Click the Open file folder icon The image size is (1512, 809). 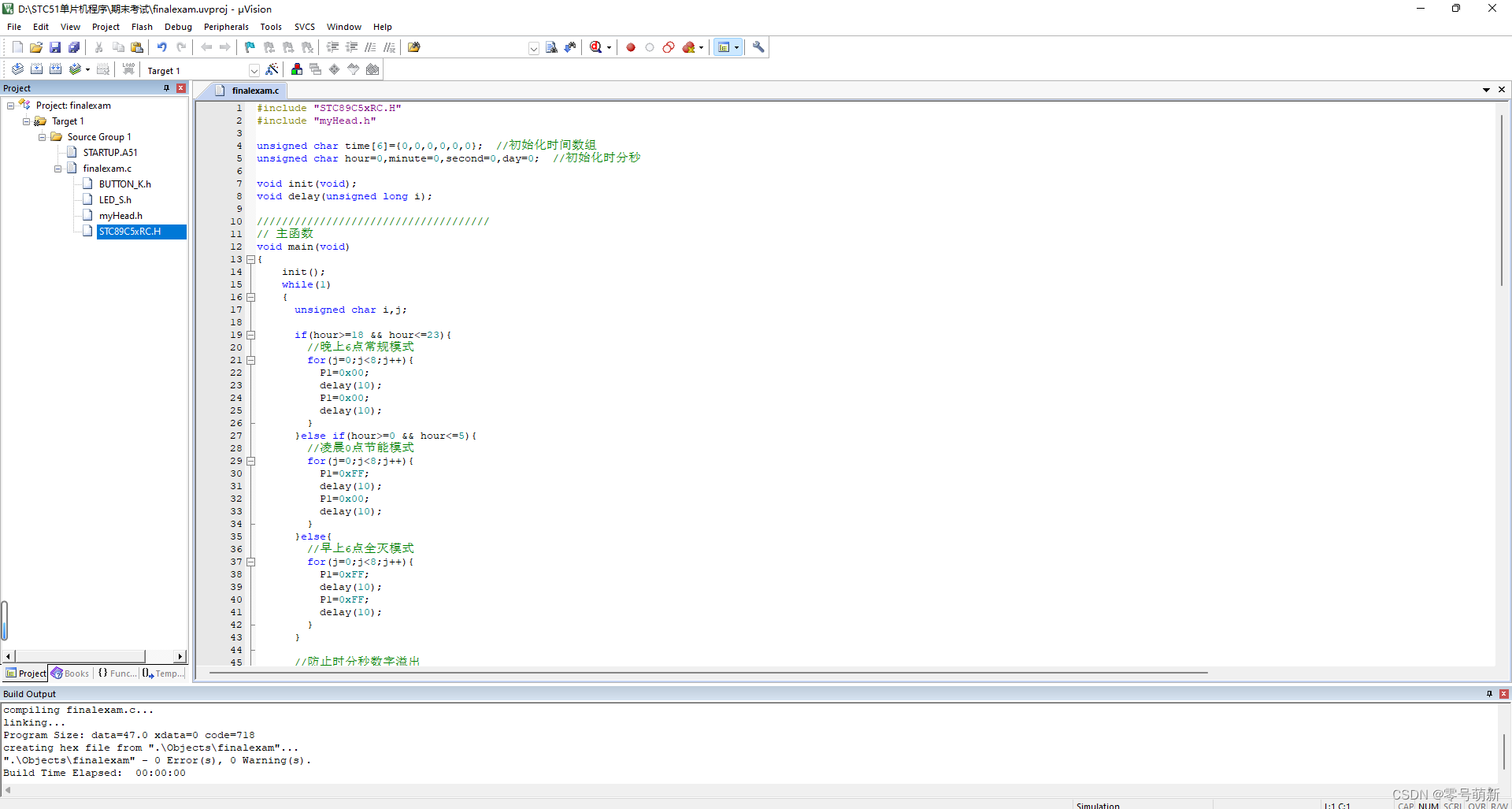[36, 47]
